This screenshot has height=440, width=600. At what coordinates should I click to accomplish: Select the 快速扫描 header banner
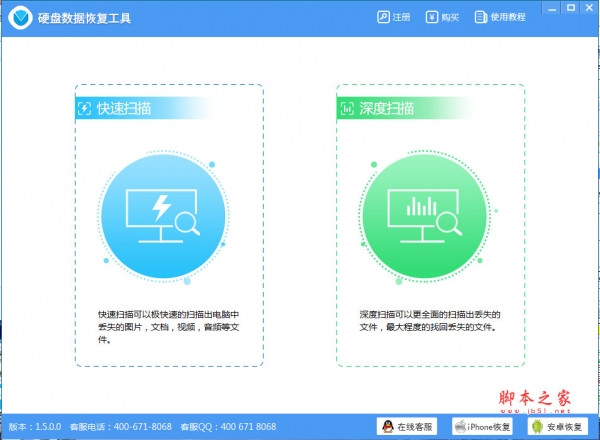[143, 108]
